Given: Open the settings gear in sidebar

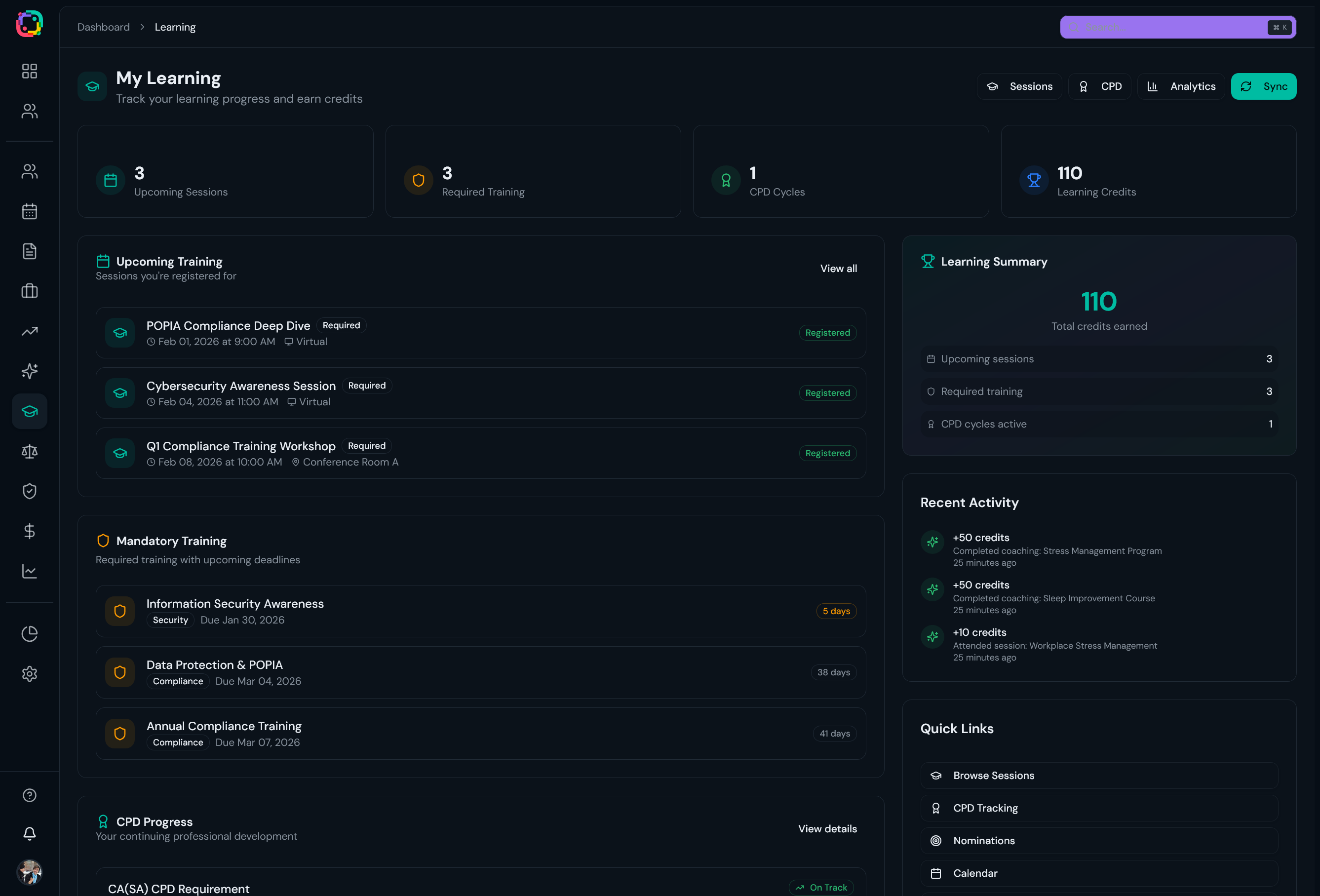Looking at the screenshot, I should [x=30, y=674].
